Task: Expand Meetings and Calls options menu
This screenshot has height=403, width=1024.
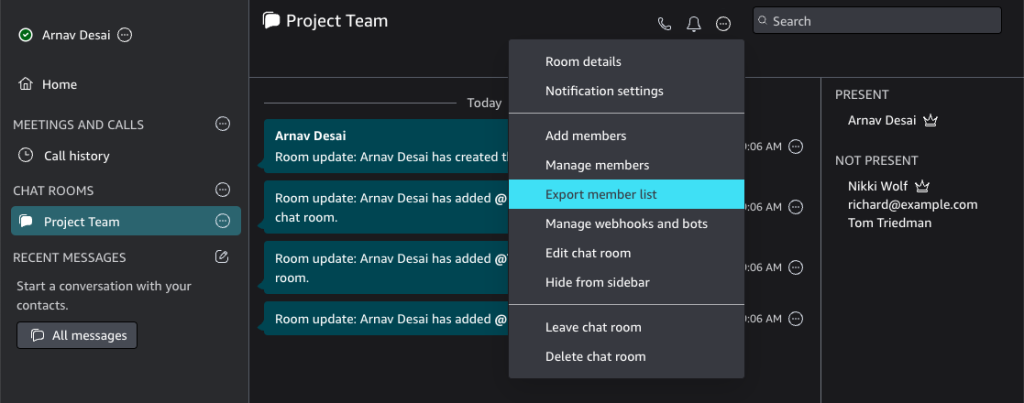Action: (222, 124)
